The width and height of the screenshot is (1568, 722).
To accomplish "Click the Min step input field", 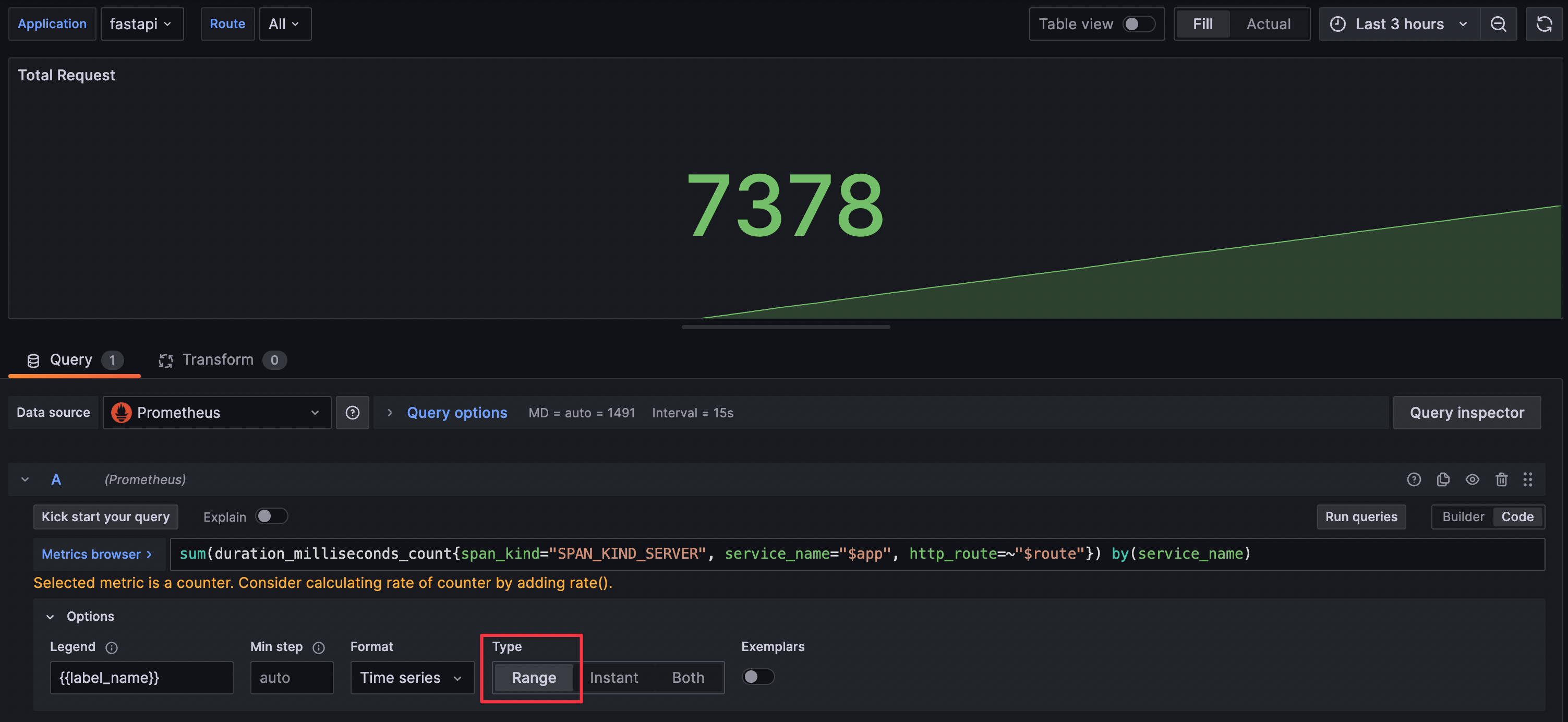I will [x=292, y=678].
